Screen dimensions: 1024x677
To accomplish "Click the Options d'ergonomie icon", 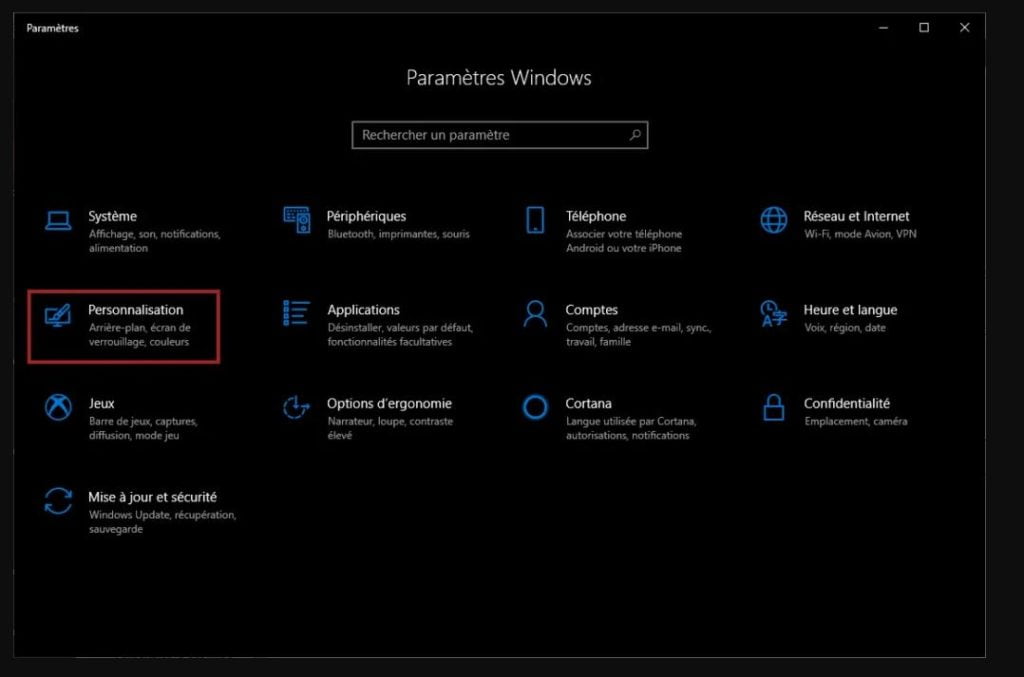I will tap(296, 407).
